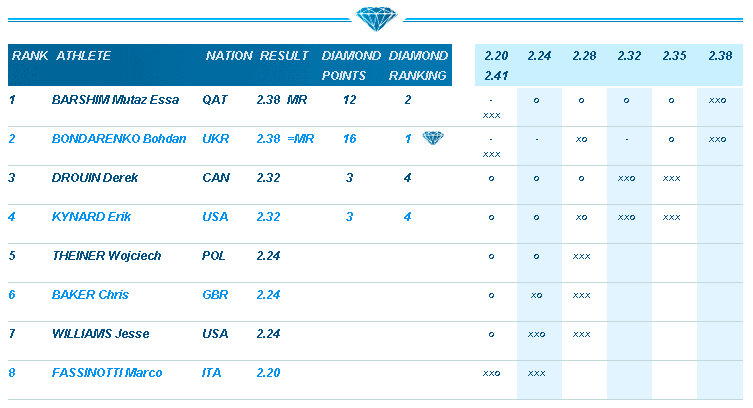Click the ATHLETE column header
This screenshot has width=753, height=408.
[84, 56]
